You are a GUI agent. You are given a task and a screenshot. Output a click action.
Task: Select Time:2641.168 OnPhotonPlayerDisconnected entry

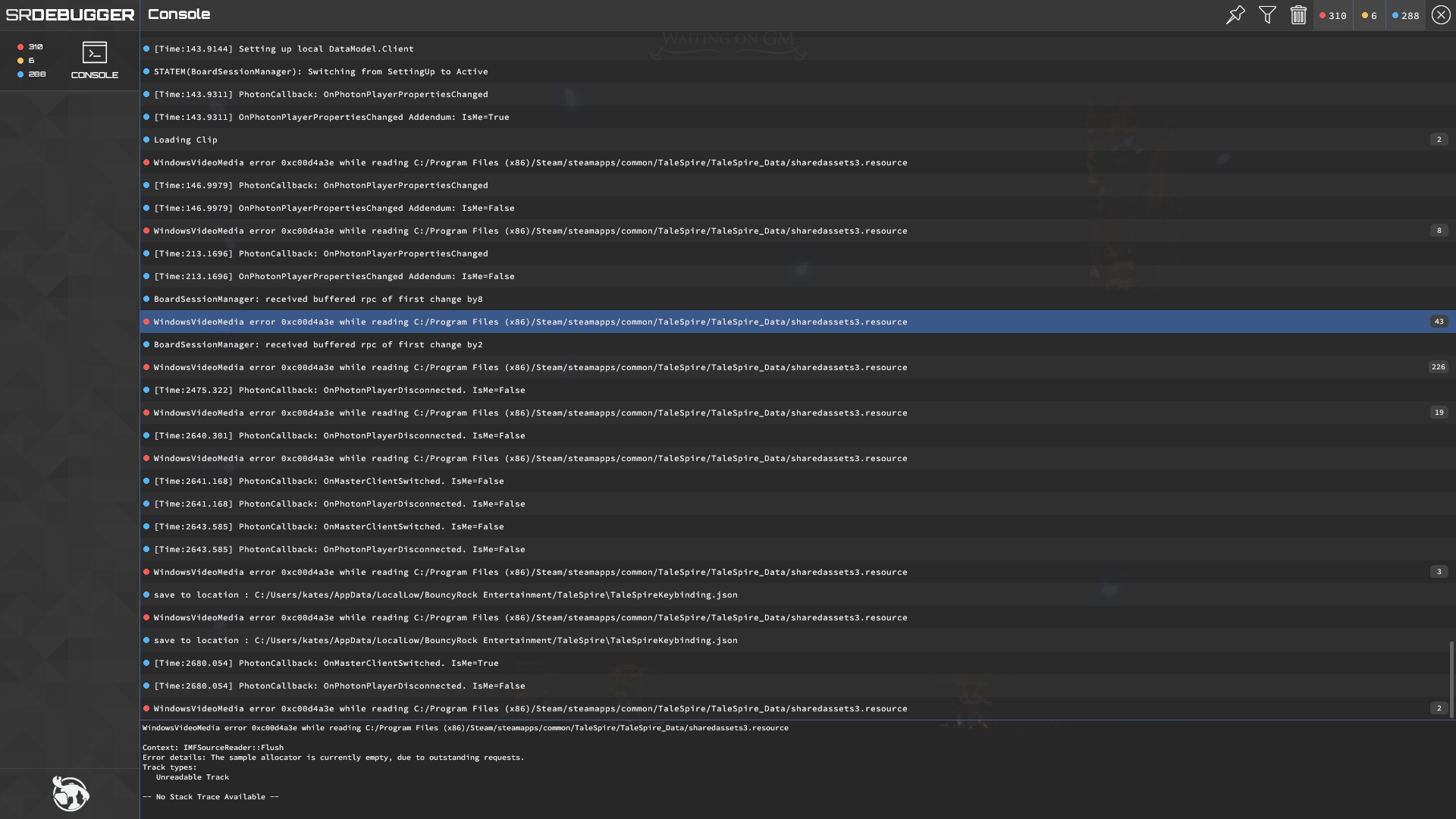(796, 504)
